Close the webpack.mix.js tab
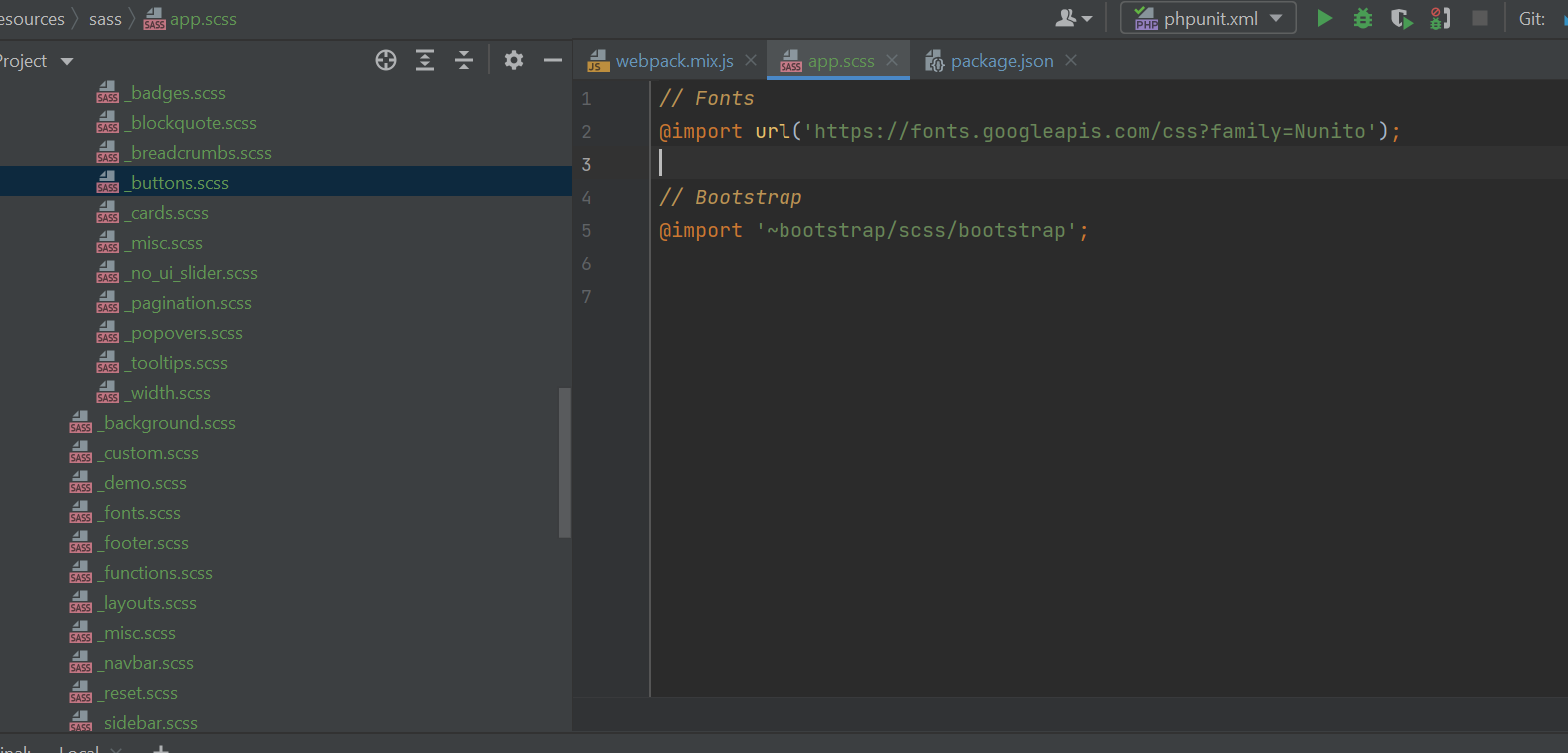The width and height of the screenshot is (1568, 753). pyautogui.click(x=751, y=61)
